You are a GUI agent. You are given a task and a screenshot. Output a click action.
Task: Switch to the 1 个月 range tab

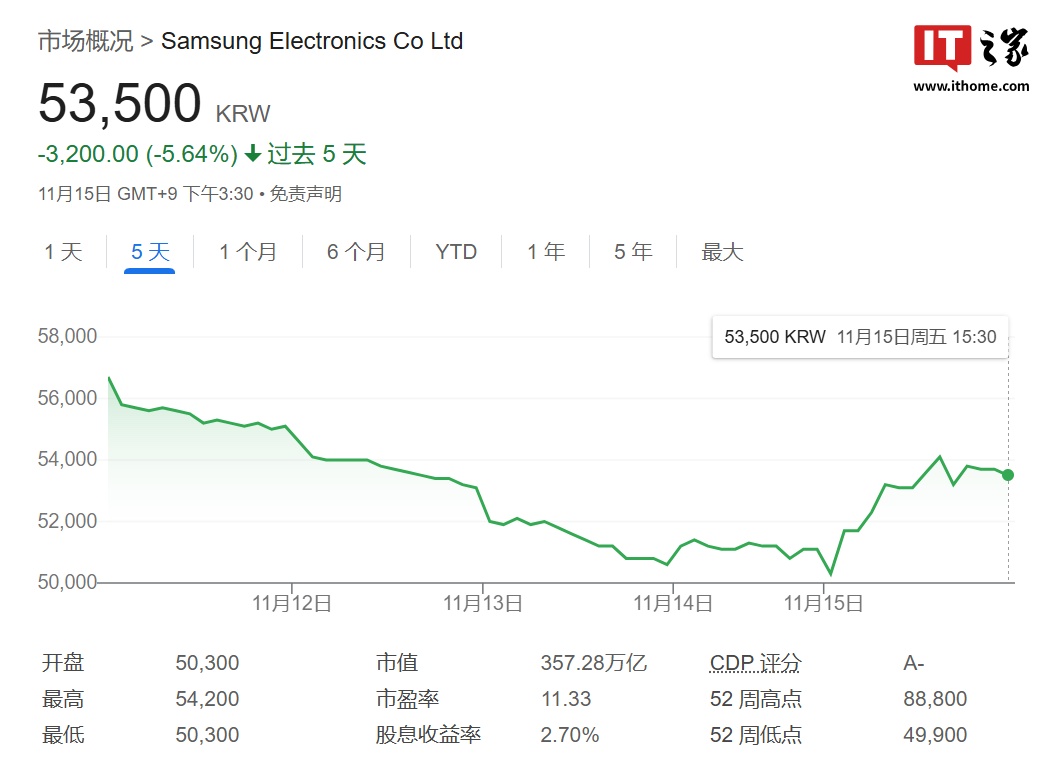(248, 252)
